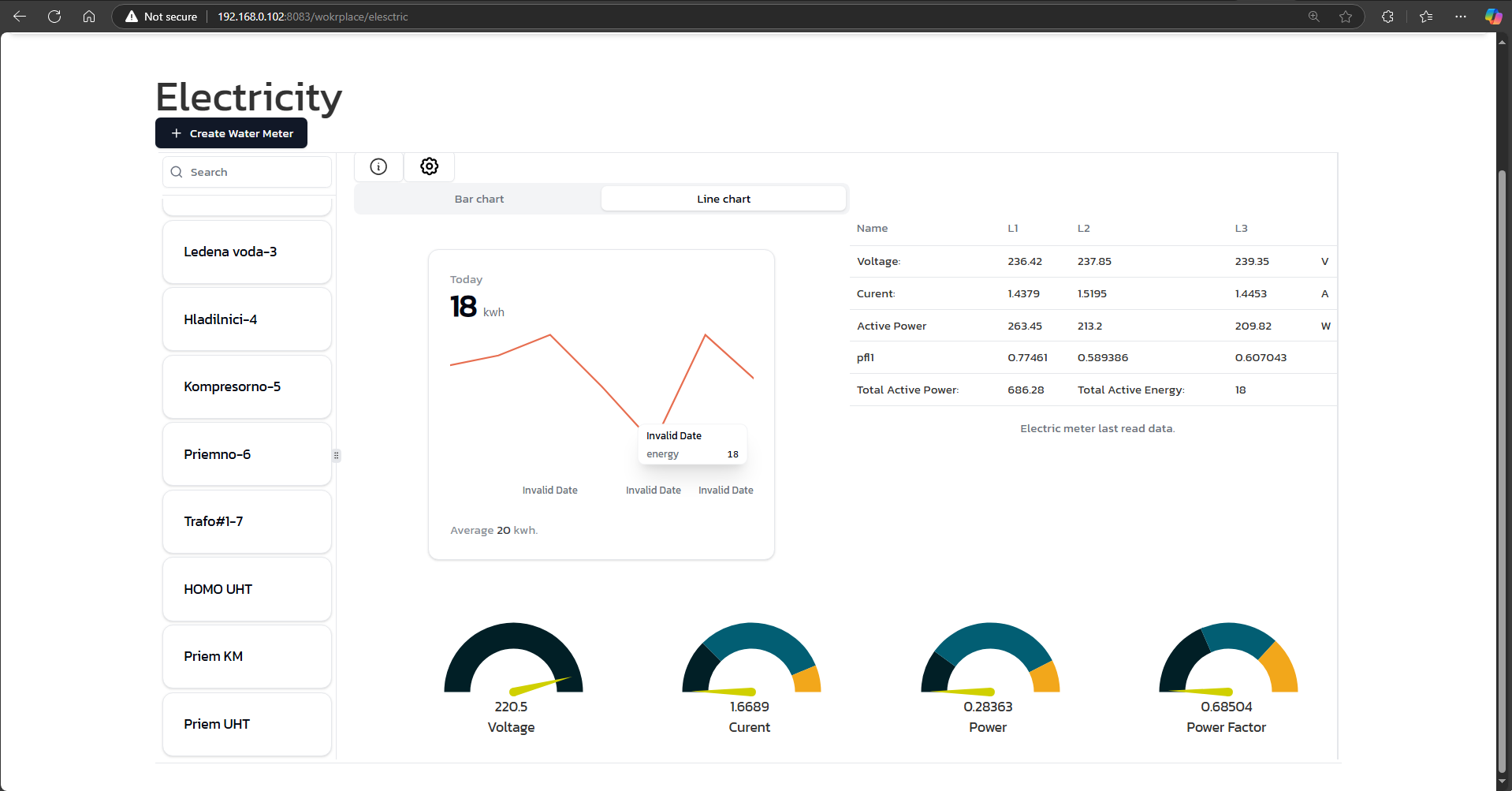Click the sidebar resize drag handle

[337, 455]
